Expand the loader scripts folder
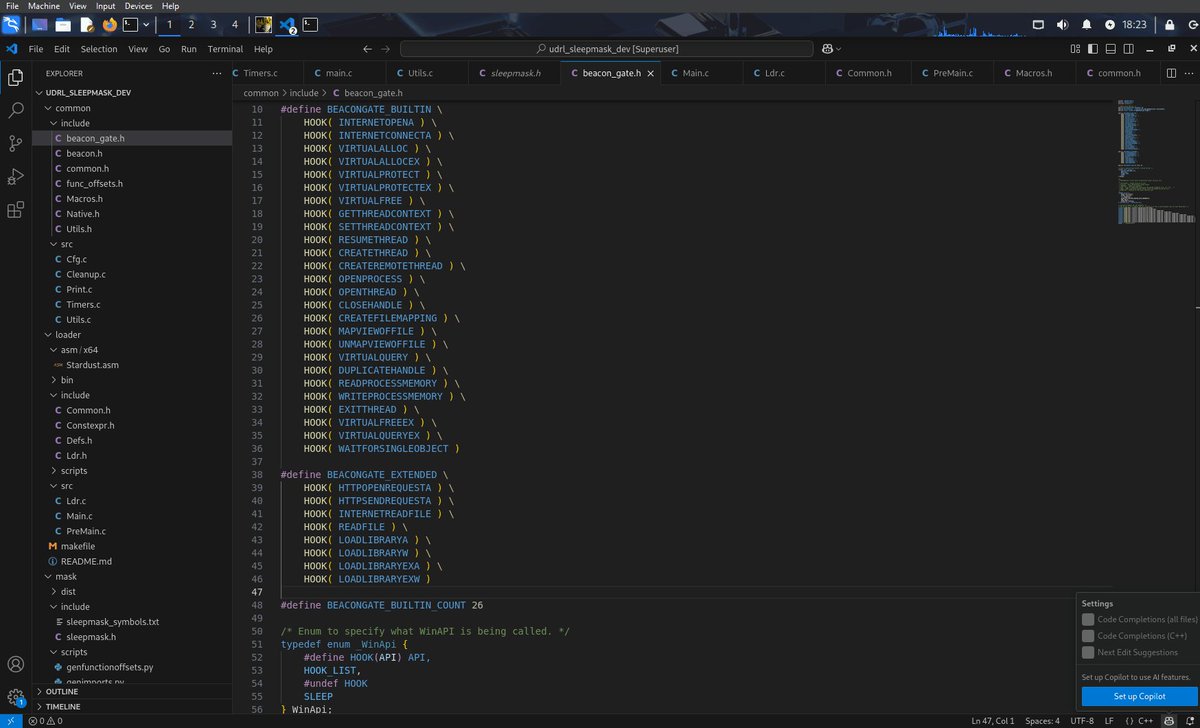Viewport: 1200px width, 728px height. coord(132,470)
